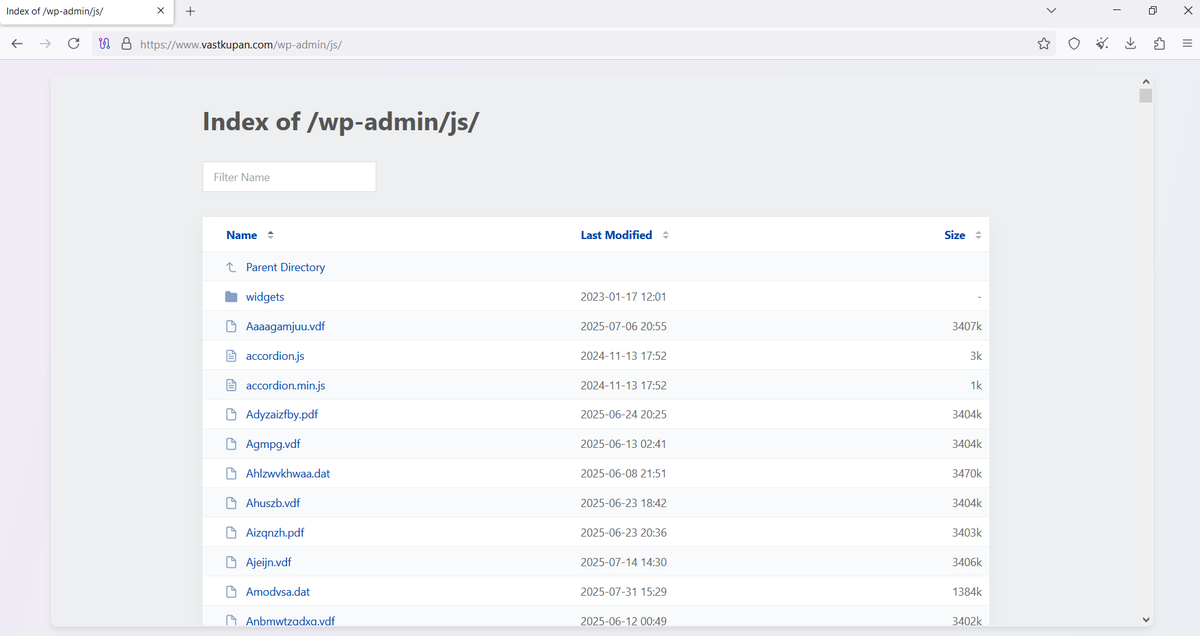Click the file icon beside Ajeijn.vdf
1200x636 pixels.
point(231,562)
